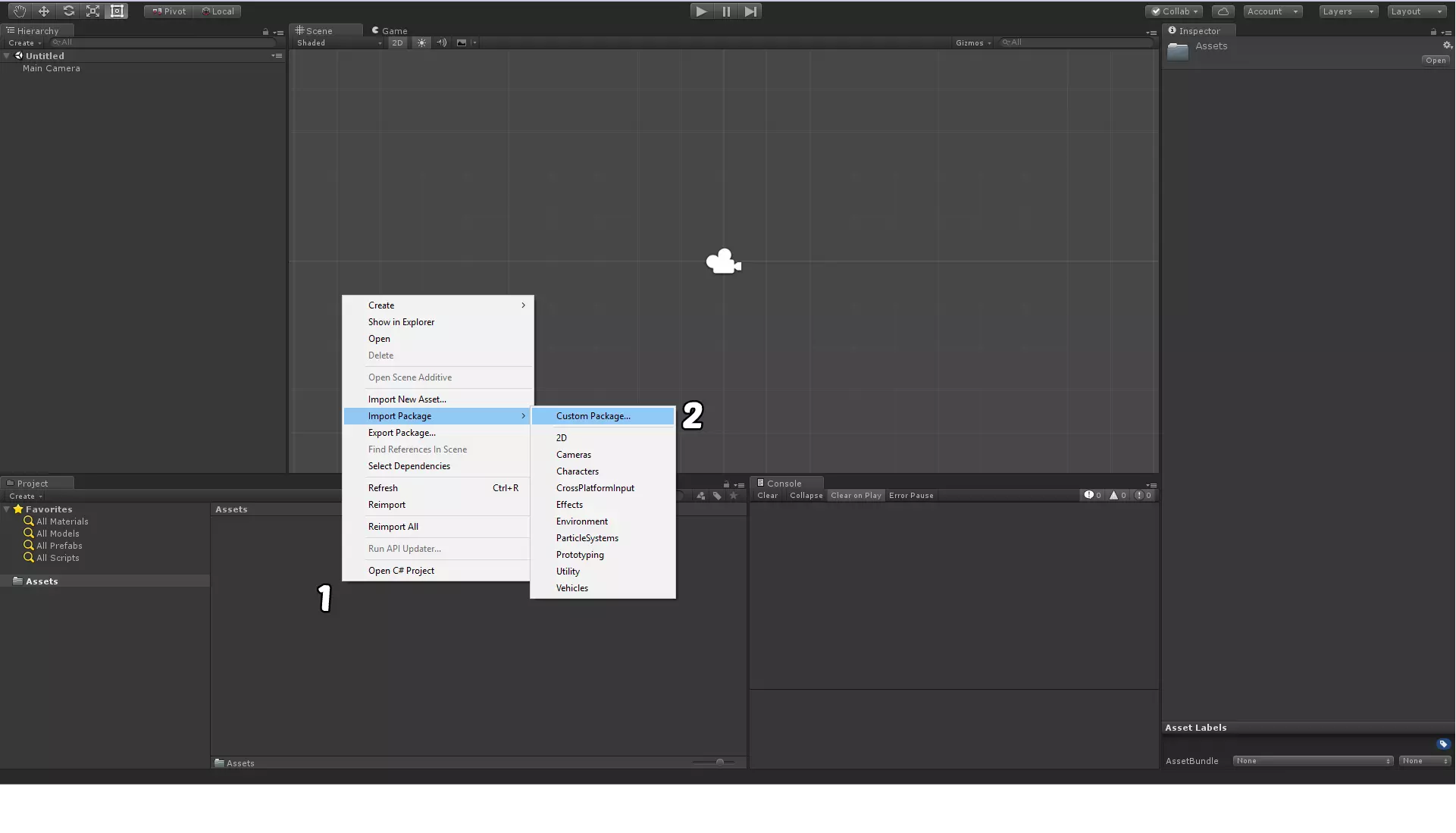Viewport: 1456px width, 833px height.
Task: Click Clear in the Console
Action: coord(767,496)
